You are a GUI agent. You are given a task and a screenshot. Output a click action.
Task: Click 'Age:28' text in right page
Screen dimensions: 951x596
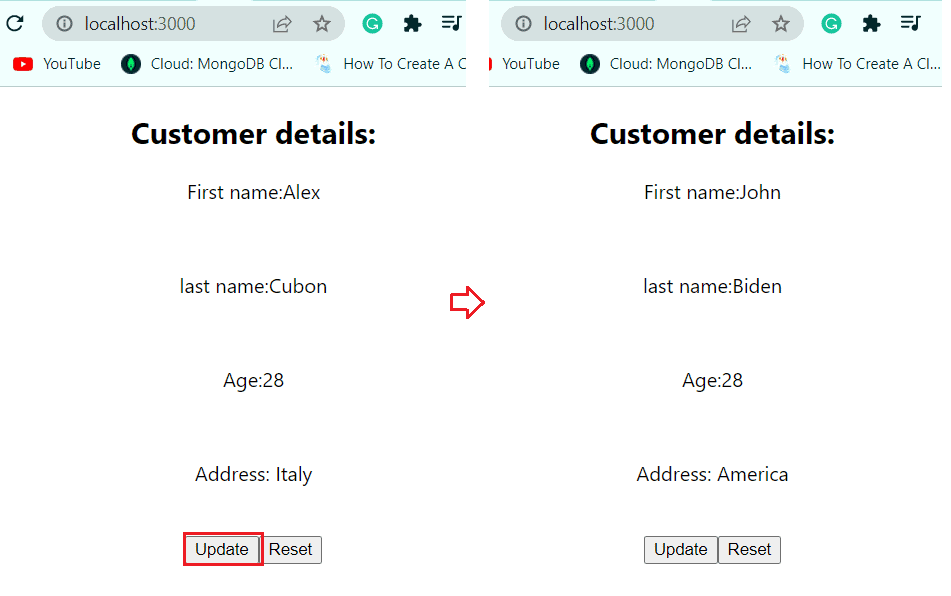[713, 381]
